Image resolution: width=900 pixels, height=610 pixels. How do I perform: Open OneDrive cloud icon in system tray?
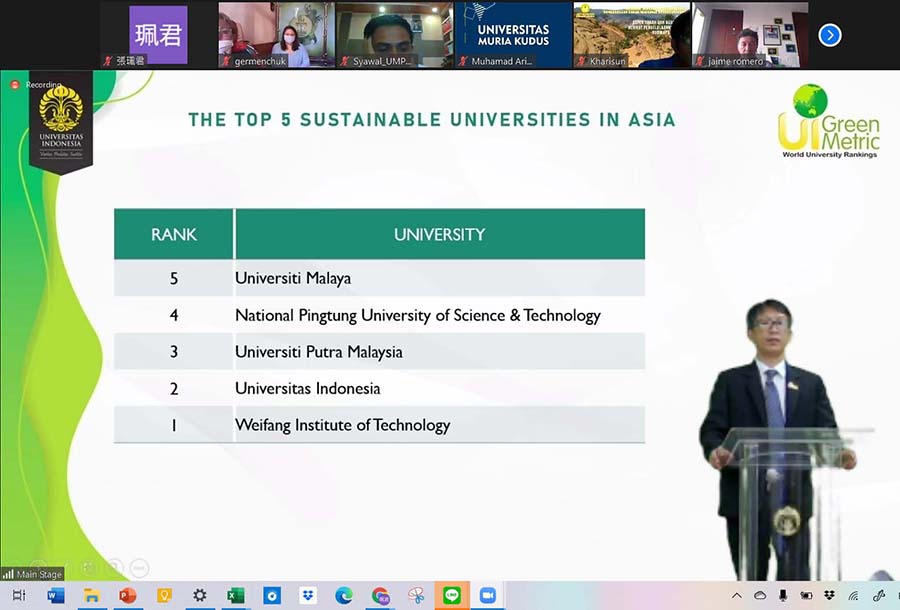pyautogui.click(x=760, y=596)
